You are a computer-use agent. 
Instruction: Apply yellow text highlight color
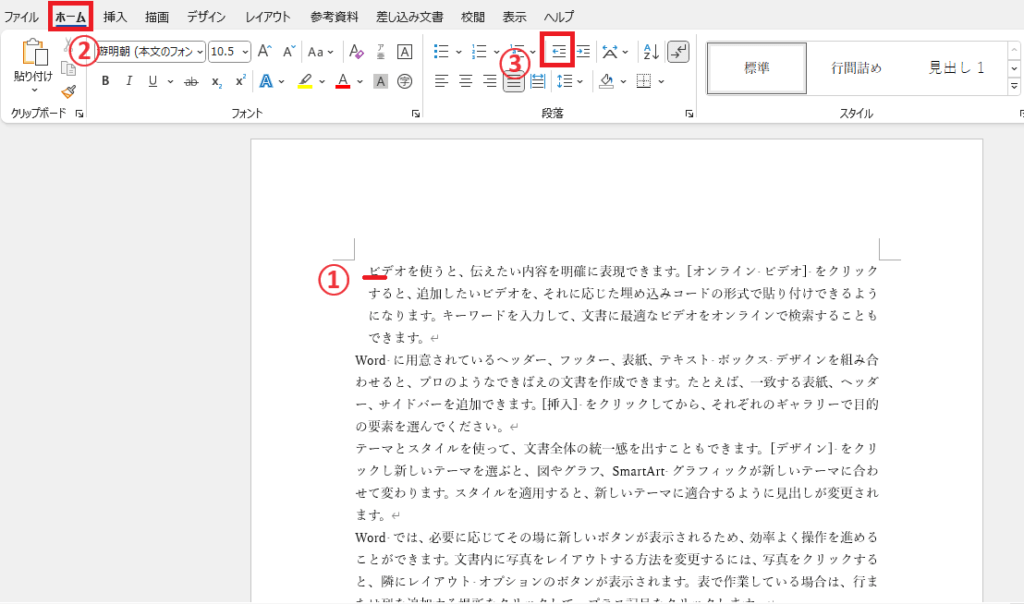[x=304, y=81]
